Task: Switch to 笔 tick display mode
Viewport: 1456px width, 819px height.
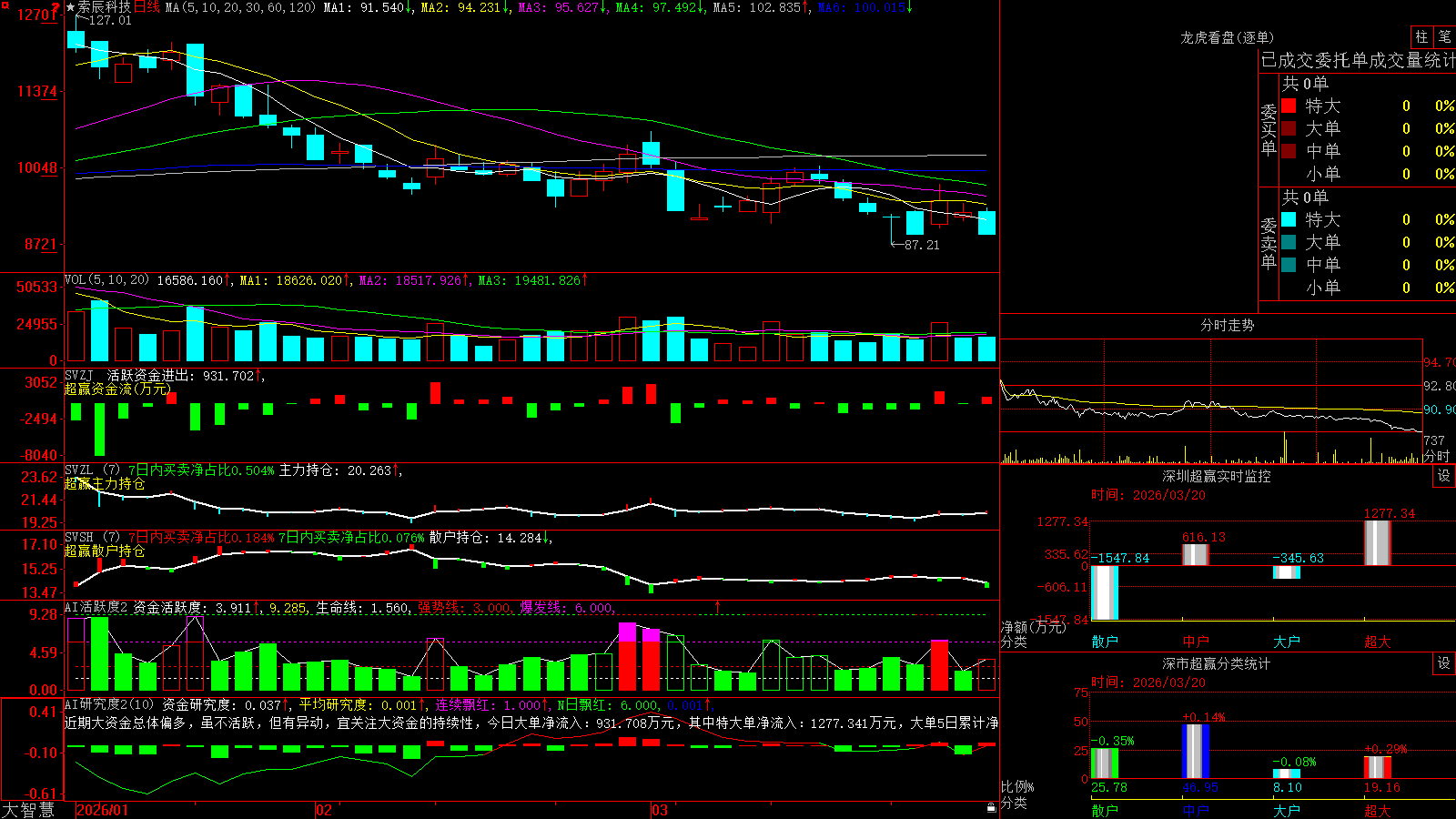Action: 1445,37
